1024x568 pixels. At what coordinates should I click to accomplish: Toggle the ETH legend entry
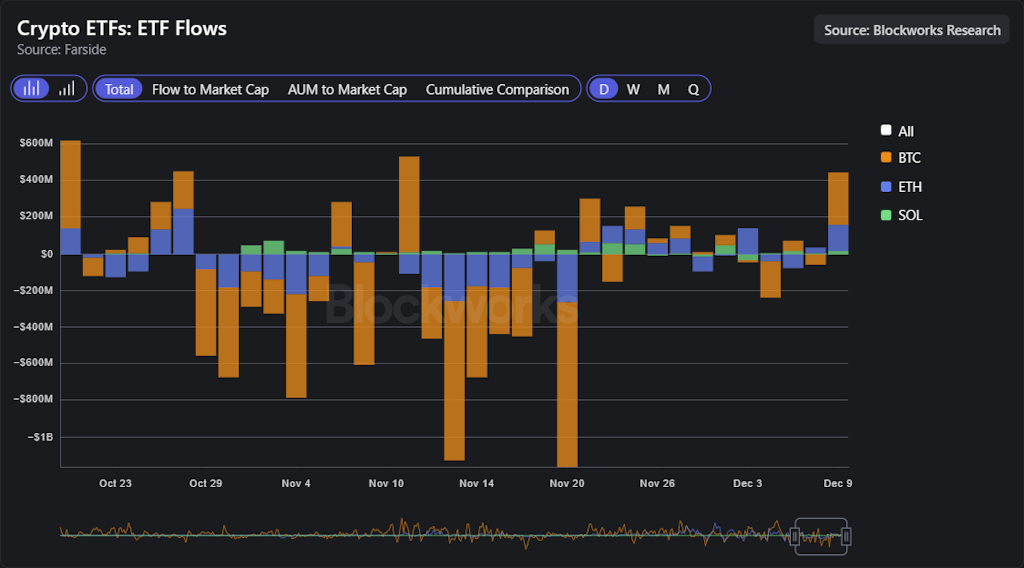coord(899,187)
